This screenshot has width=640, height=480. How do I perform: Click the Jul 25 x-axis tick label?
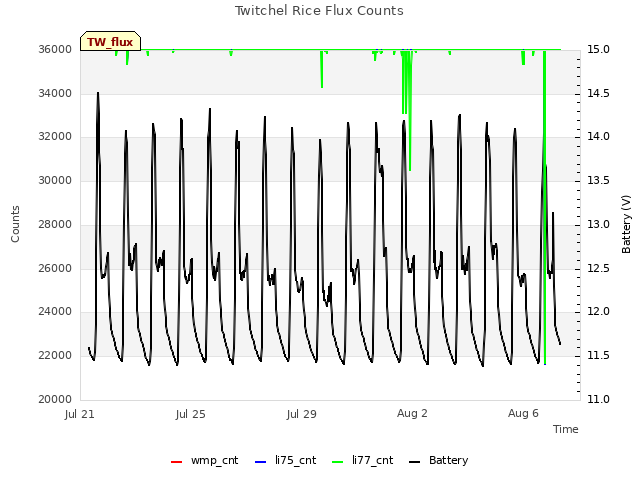coord(191,414)
